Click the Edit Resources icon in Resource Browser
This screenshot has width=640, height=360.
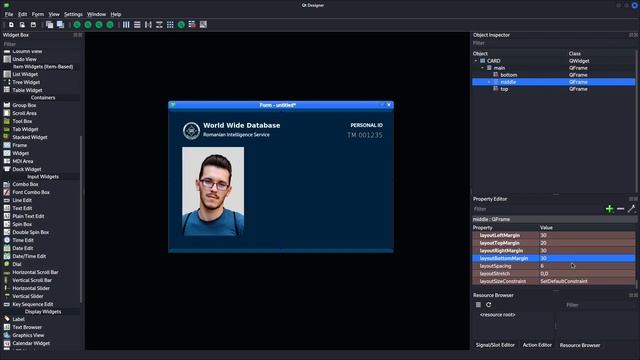478,304
